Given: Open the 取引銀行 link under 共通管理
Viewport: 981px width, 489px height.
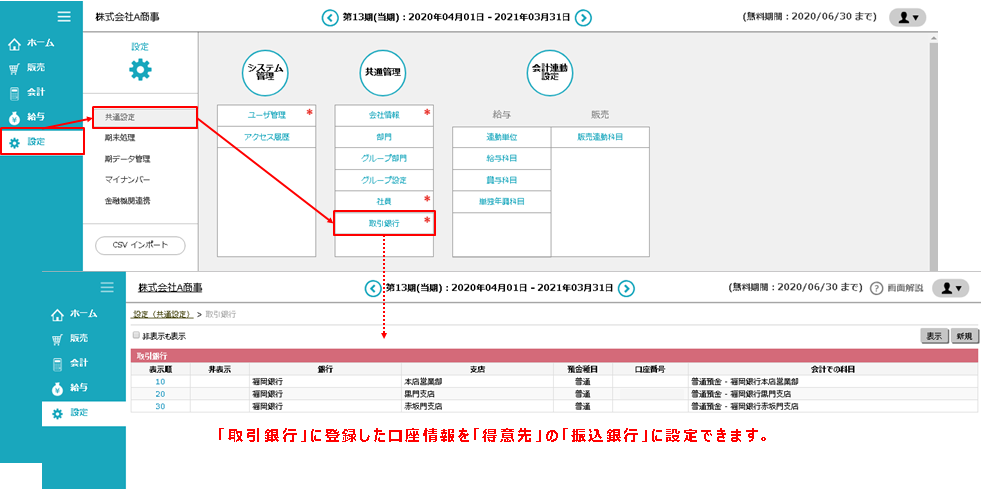Looking at the screenshot, I should (384, 223).
